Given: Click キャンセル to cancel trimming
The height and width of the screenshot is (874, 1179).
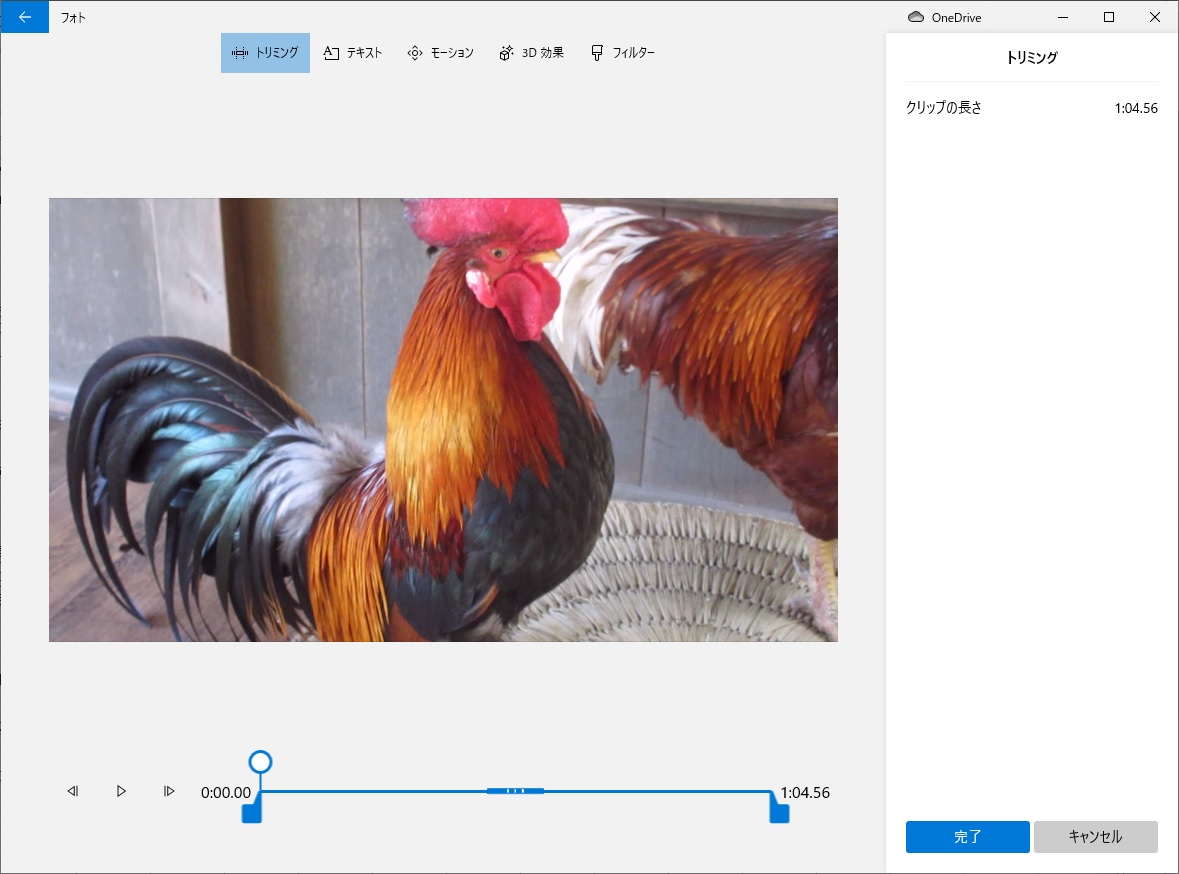Looking at the screenshot, I should coord(1096,836).
